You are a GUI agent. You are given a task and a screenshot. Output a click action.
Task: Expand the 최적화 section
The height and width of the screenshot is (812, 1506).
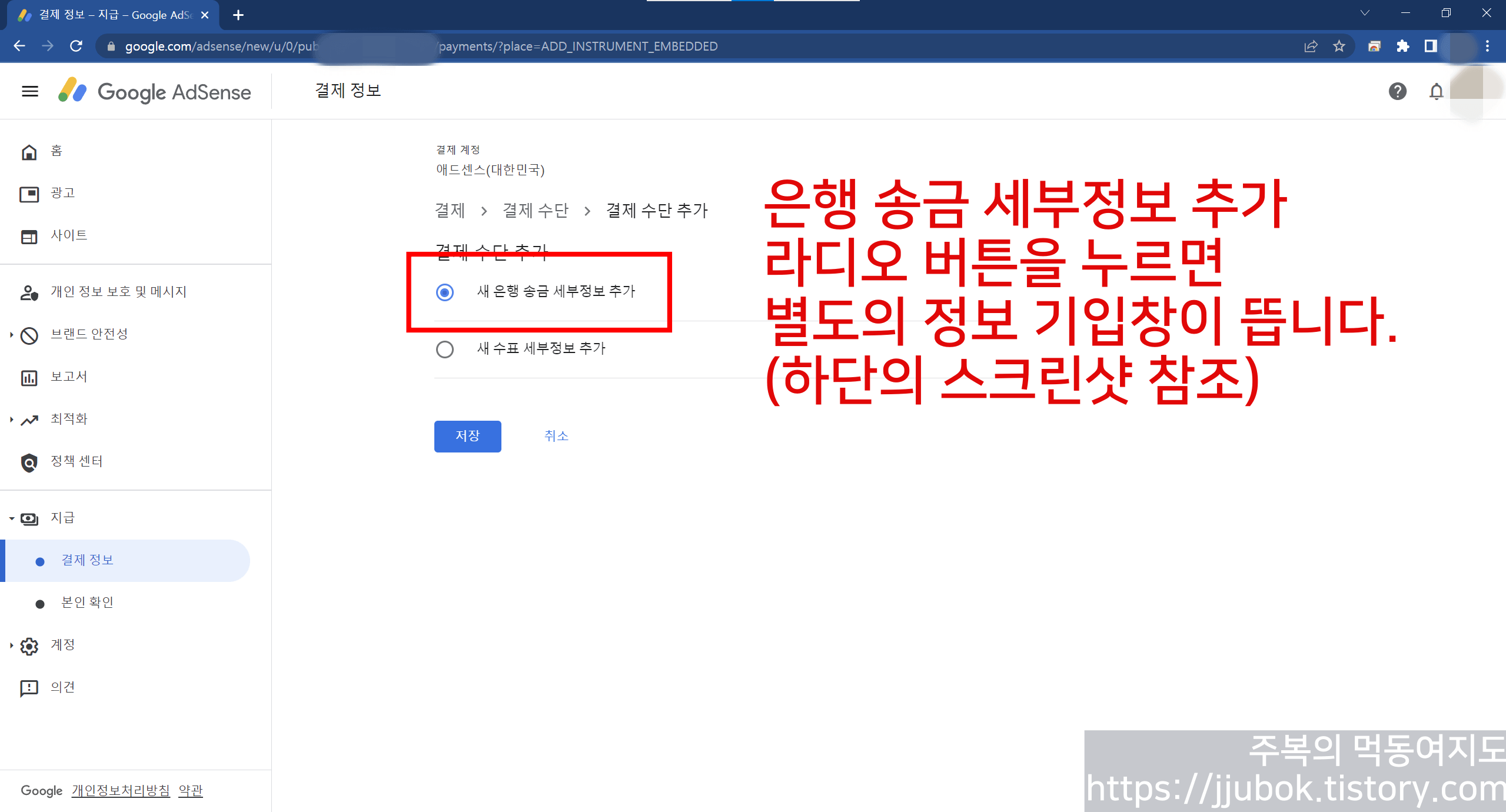11,418
